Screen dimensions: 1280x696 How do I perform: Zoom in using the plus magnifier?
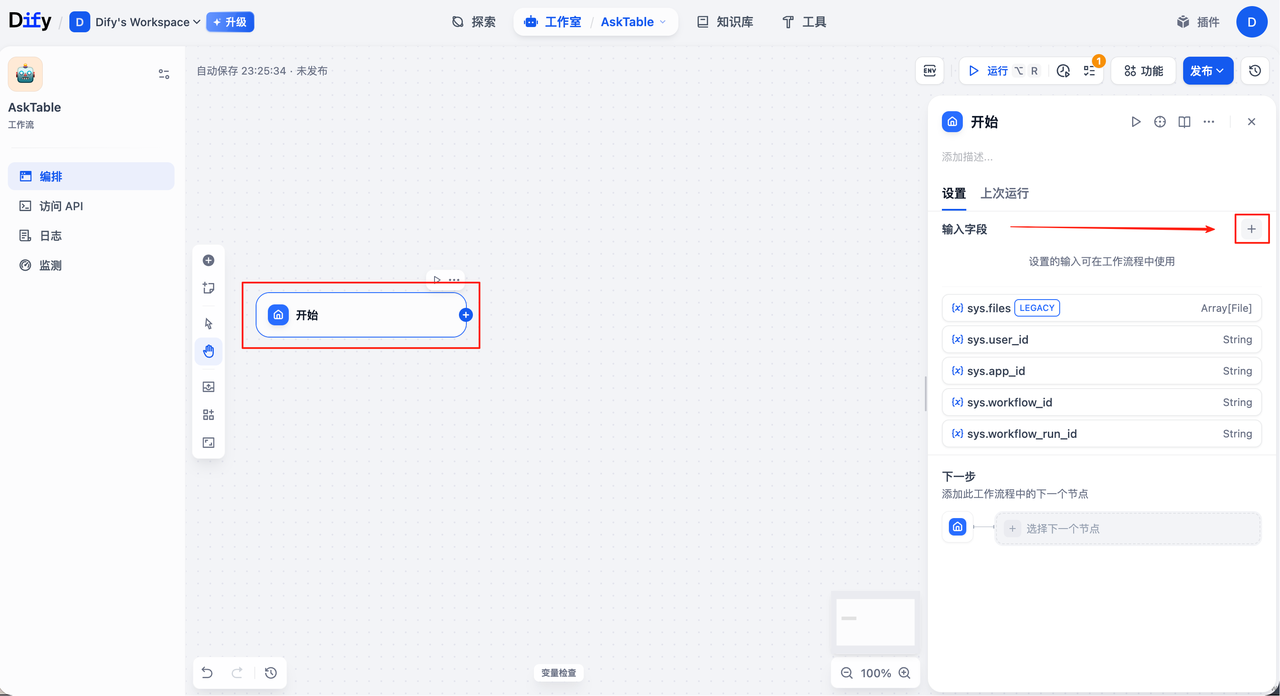(x=905, y=673)
